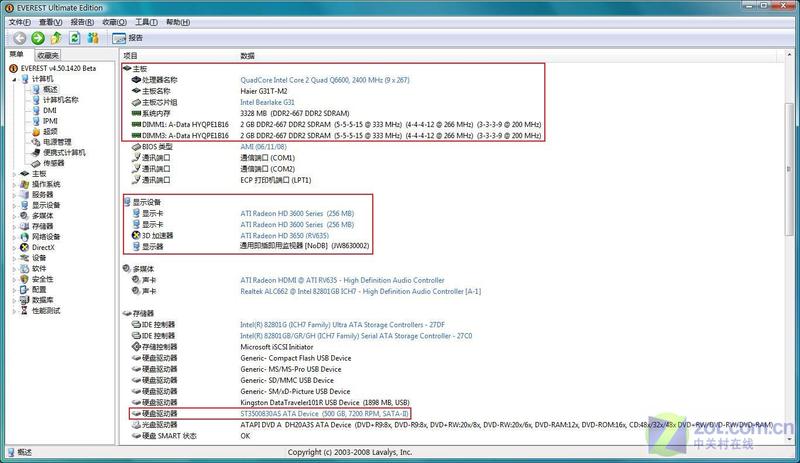The height and width of the screenshot is (463, 800).
Task: Open the 查看(V) menu
Action: click(x=51, y=22)
